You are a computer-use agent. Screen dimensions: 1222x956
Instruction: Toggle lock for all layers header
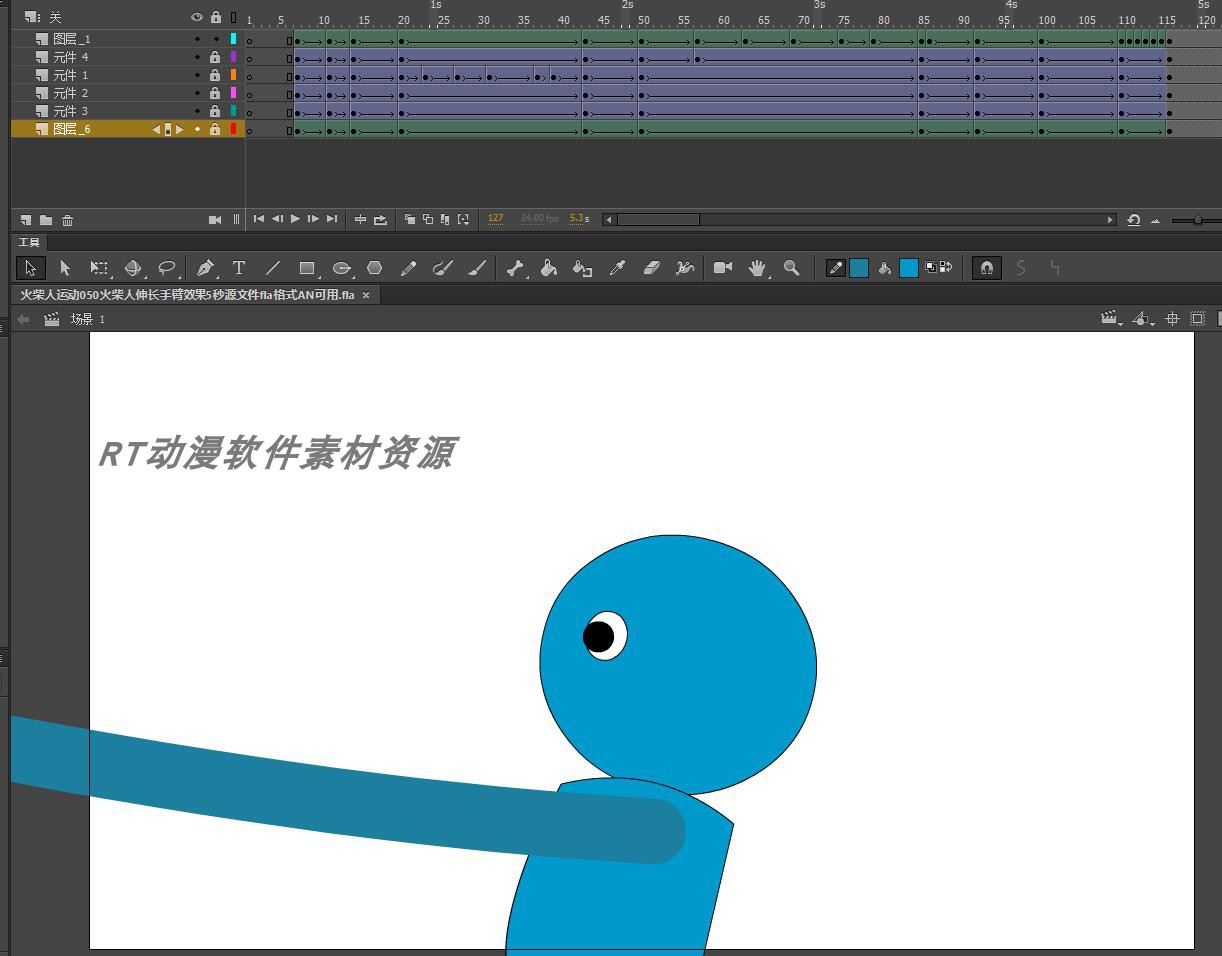coord(215,17)
